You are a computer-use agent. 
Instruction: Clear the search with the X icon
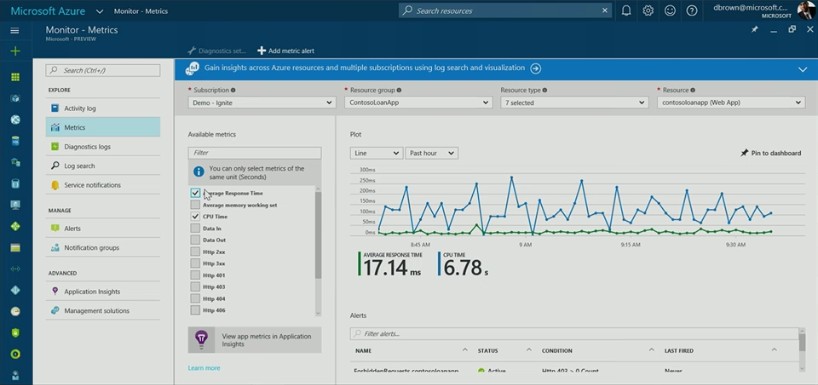point(605,10)
